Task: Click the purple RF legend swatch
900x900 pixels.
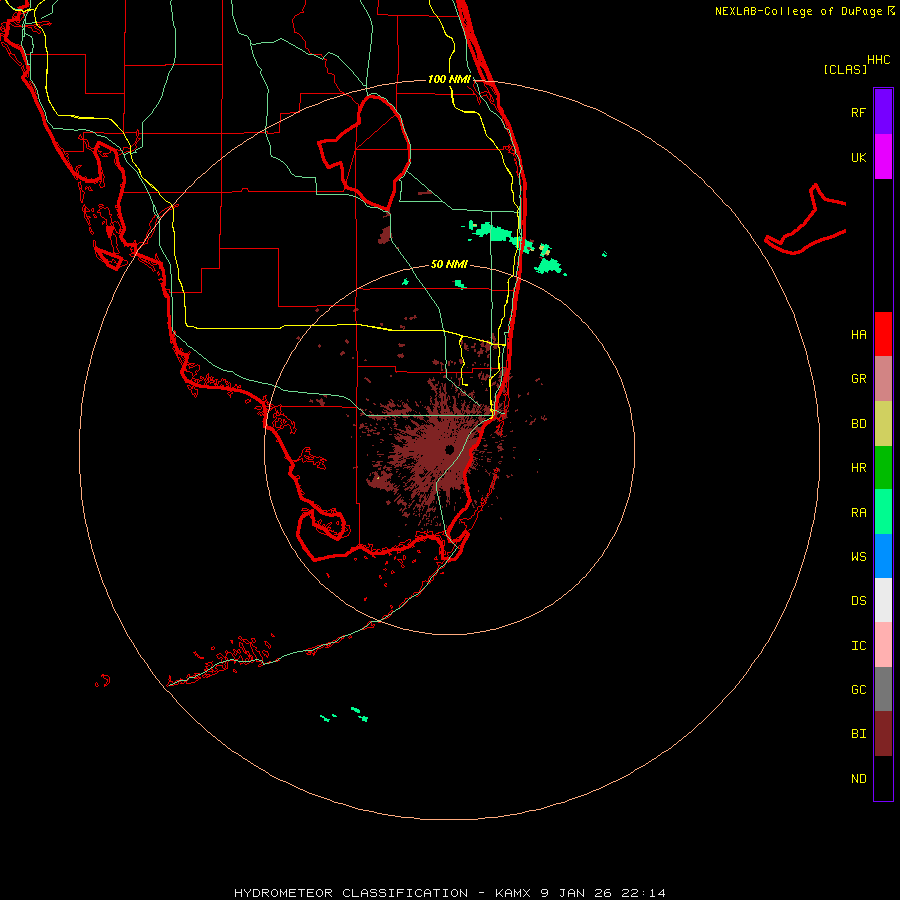Action: click(x=883, y=112)
